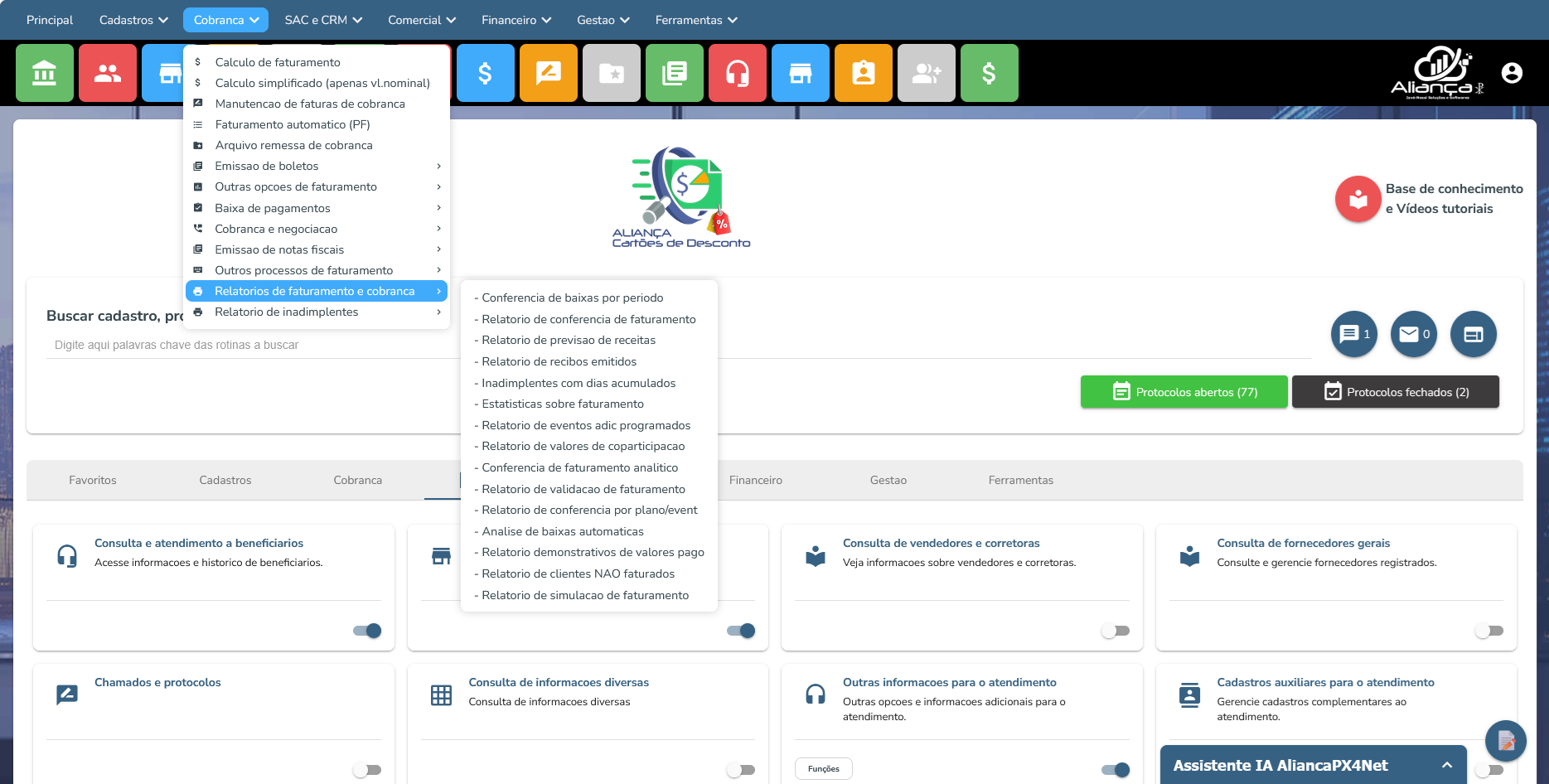
Task: Click icon of Consulta de vendedores e corretoras
Action: (x=816, y=555)
